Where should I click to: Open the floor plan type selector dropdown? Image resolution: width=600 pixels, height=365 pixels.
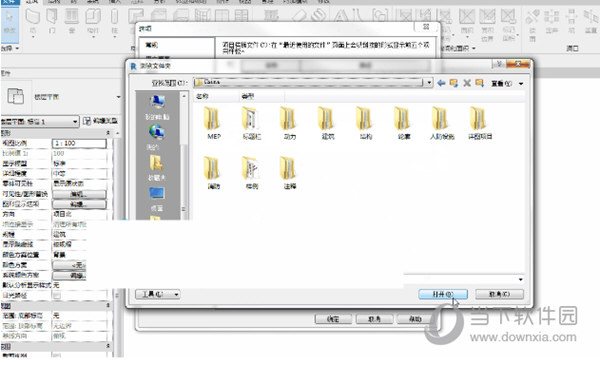(118, 97)
